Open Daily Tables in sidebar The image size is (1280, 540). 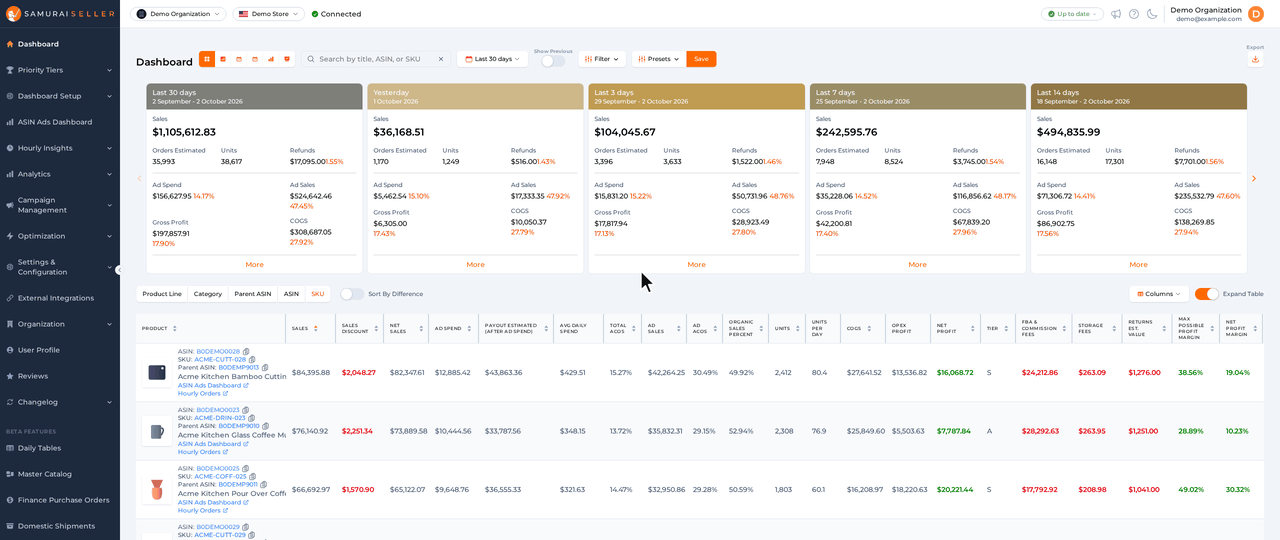tap(60, 448)
